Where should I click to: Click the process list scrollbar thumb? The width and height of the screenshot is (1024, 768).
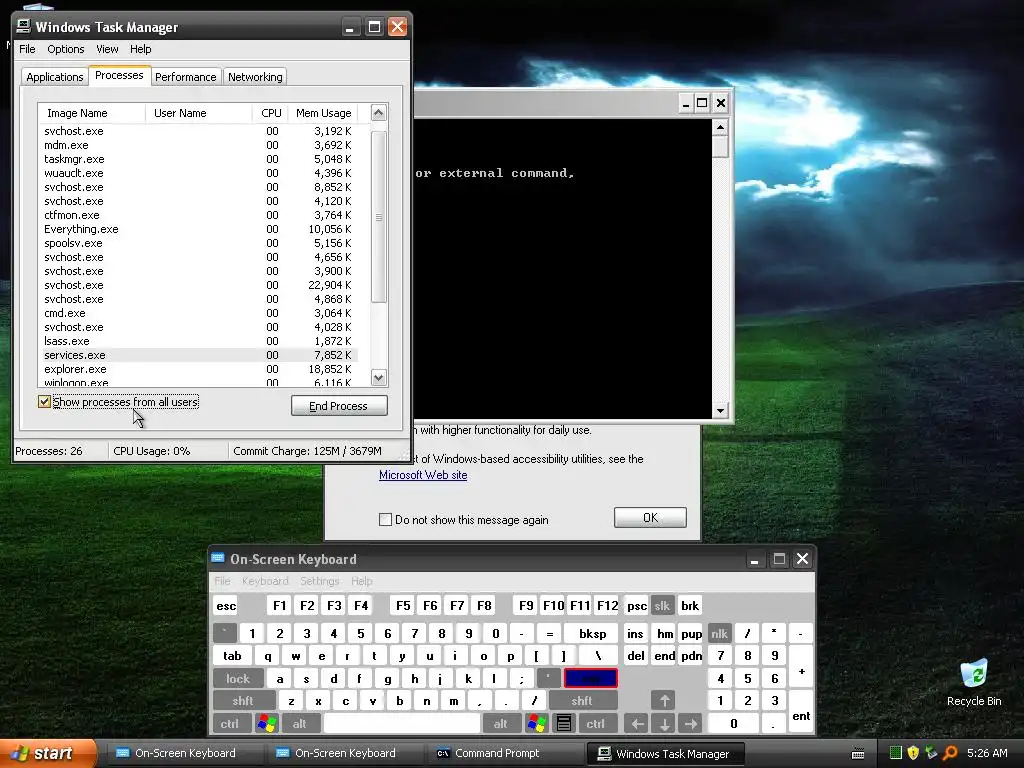[x=379, y=217]
